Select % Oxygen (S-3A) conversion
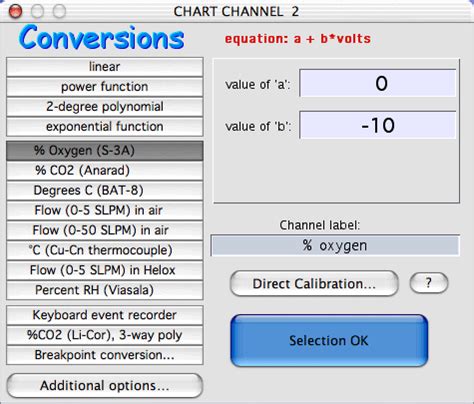Screen dimensions: 474x404 pos(104,151)
